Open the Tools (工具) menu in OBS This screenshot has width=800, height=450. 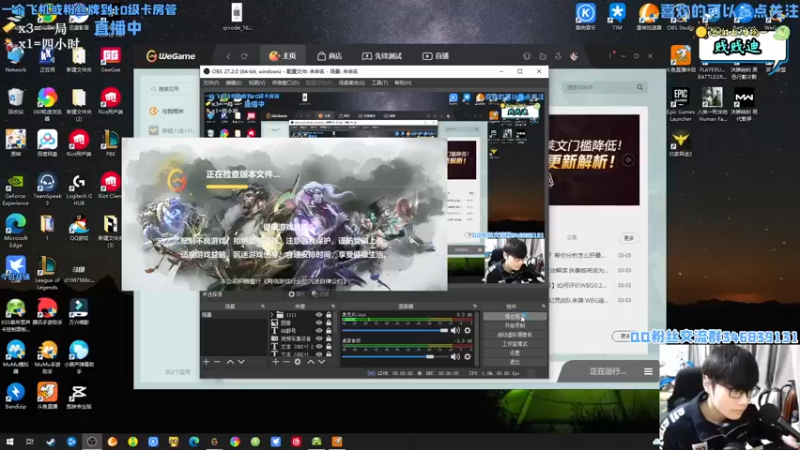[x=379, y=83]
